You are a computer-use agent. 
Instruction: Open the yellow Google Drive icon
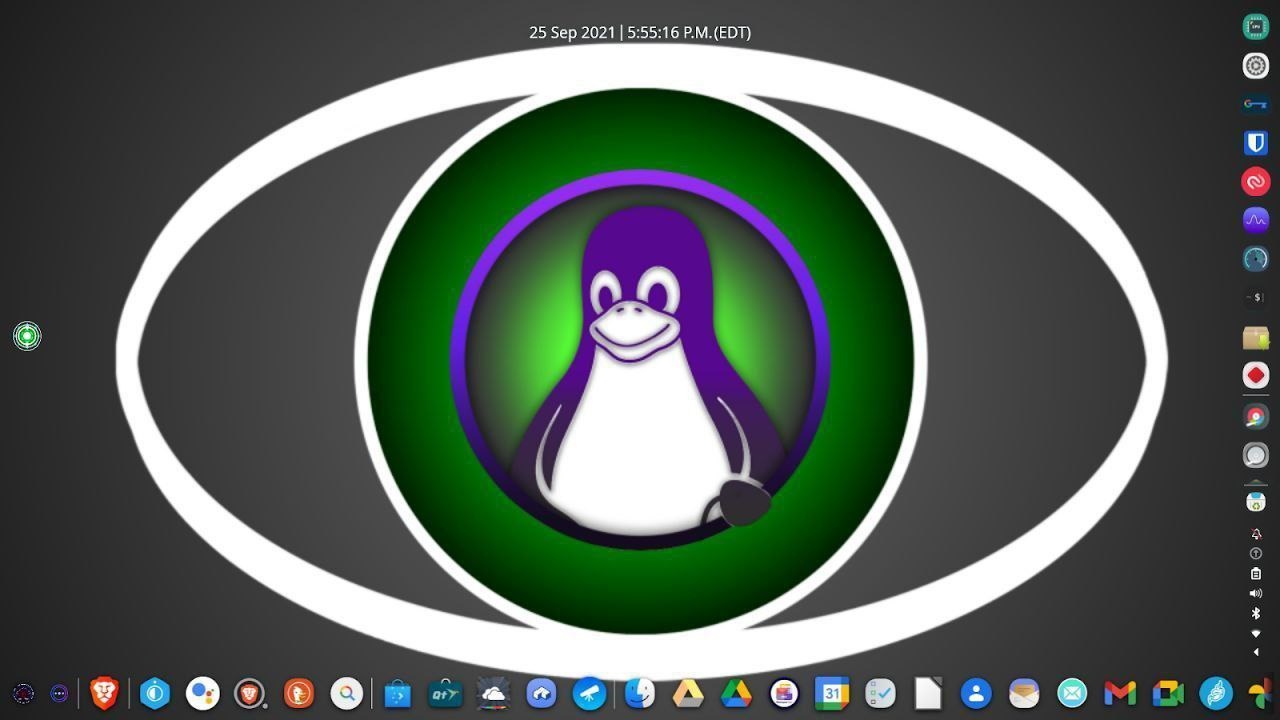[688, 693]
